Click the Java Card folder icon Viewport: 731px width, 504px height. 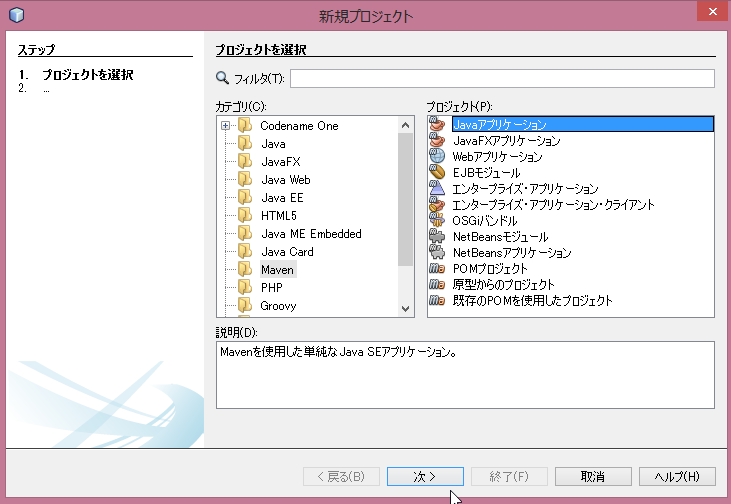[245, 251]
